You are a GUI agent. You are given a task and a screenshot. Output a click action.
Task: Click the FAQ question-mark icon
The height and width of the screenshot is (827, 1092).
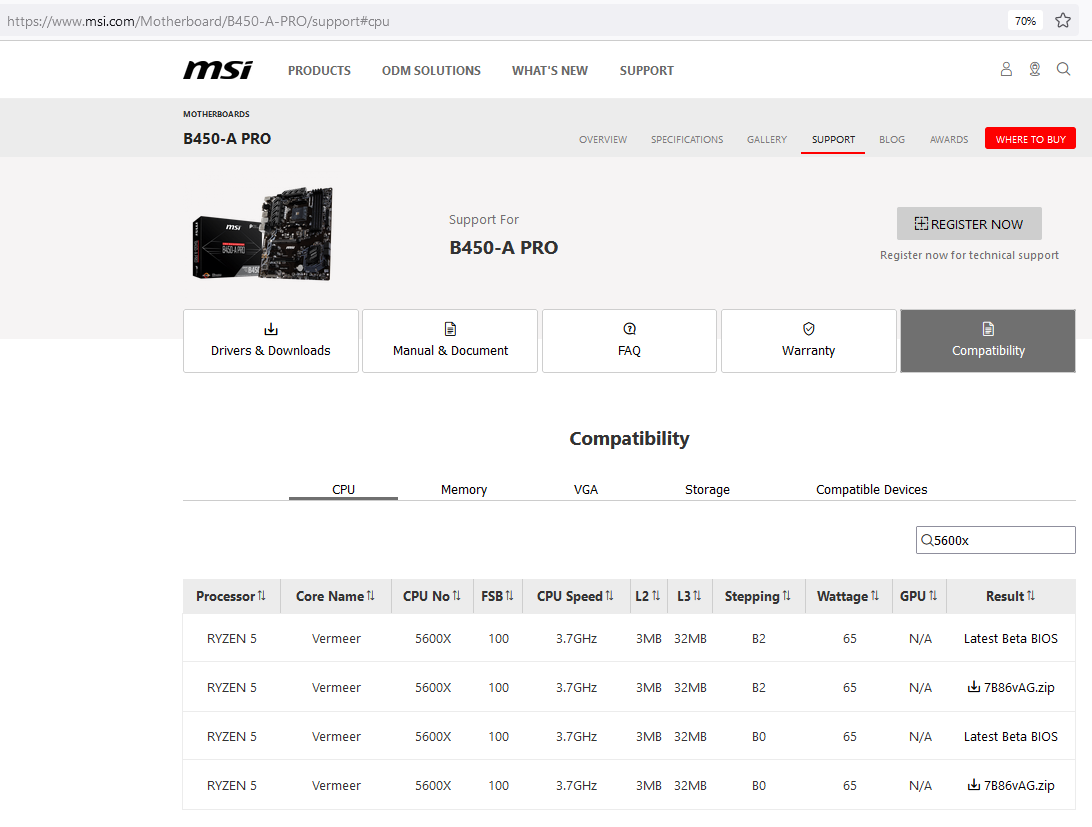tap(630, 329)
